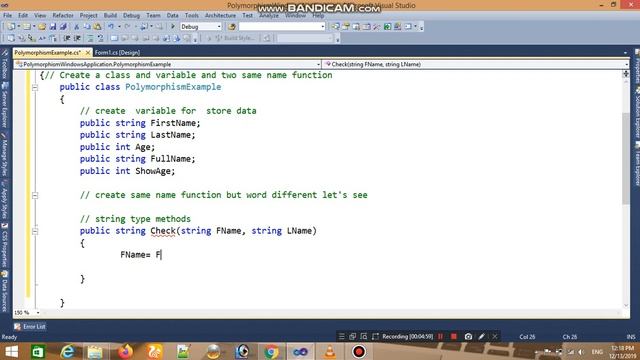Screen dimensions: 640x360
Task: Open the File menu
Action: (7, 15)
